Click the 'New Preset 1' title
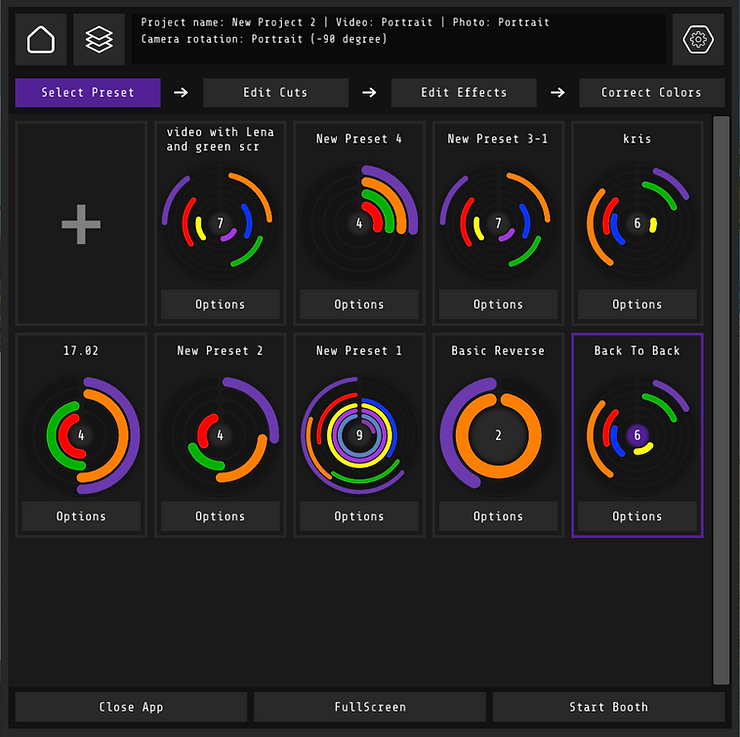This screenshot has width=740, height=737. pos(359,351)
